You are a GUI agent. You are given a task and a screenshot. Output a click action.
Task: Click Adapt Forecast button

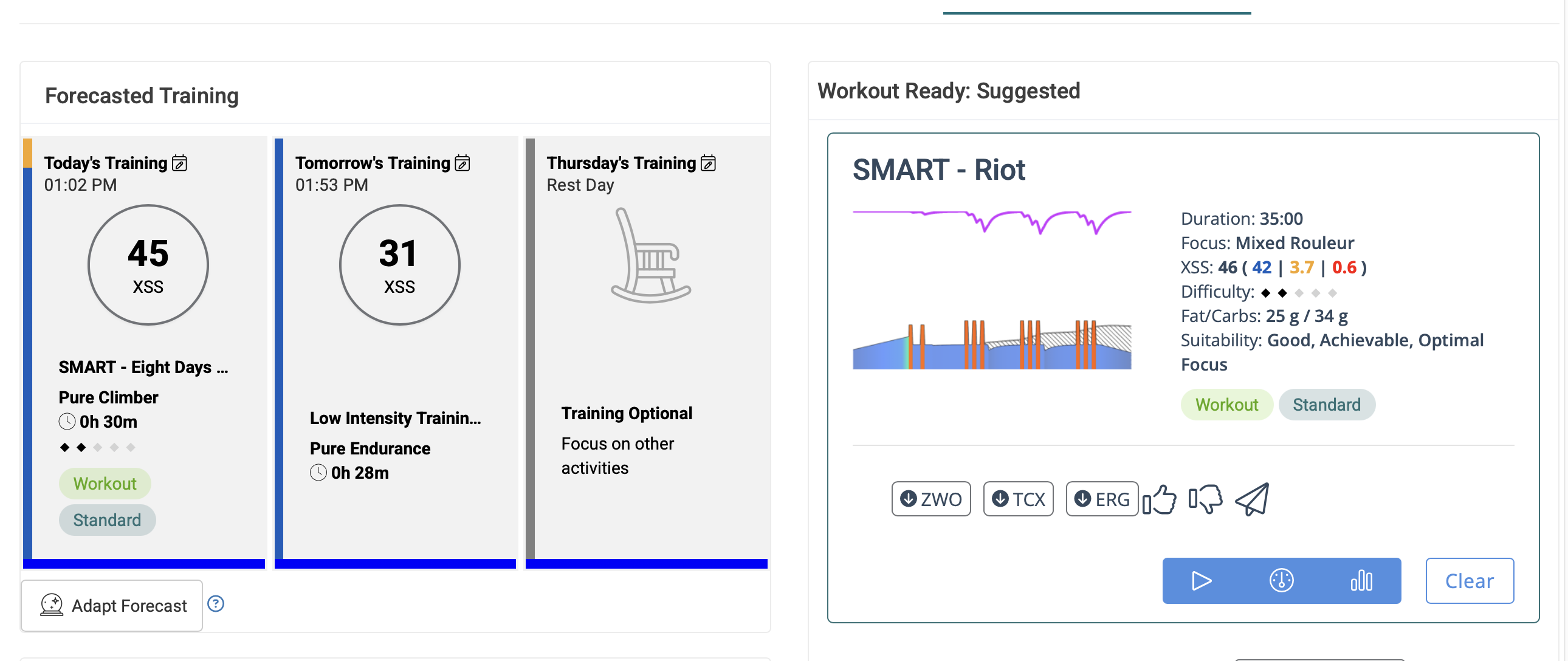coord(112,605)
